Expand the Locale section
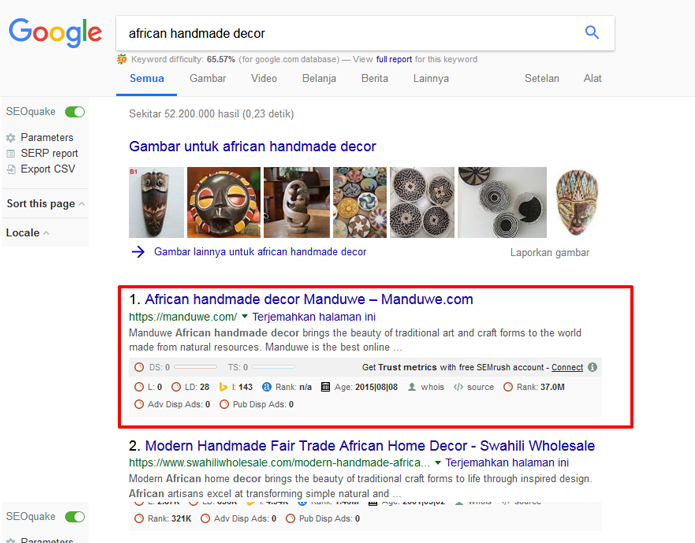 (27, 233)
